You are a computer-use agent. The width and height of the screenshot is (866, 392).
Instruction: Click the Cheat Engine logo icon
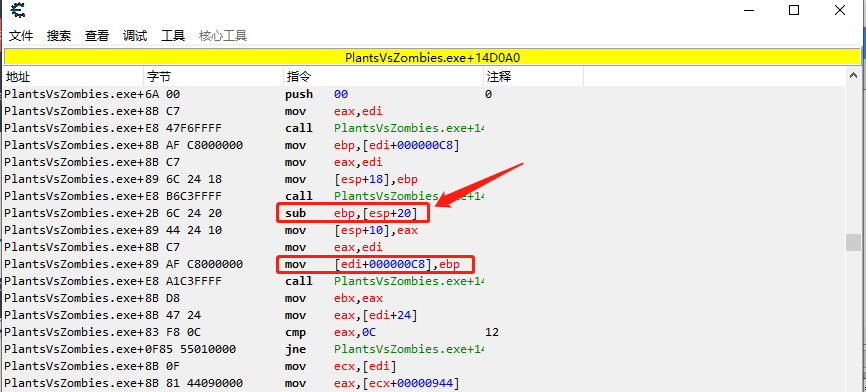tap(18, 10)
